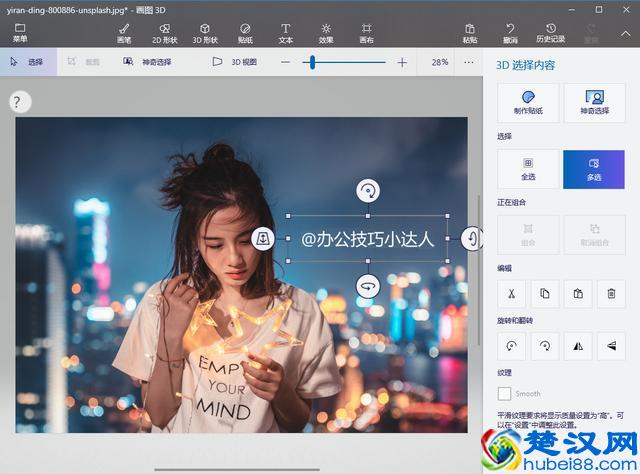Click the 撤消 (Undo) icon
The image size is (640, 474).
511,33
